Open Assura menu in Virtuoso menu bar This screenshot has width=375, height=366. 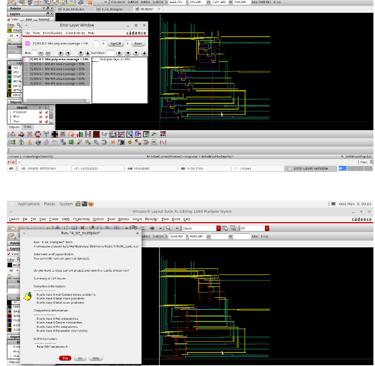(x=137, y=219)
